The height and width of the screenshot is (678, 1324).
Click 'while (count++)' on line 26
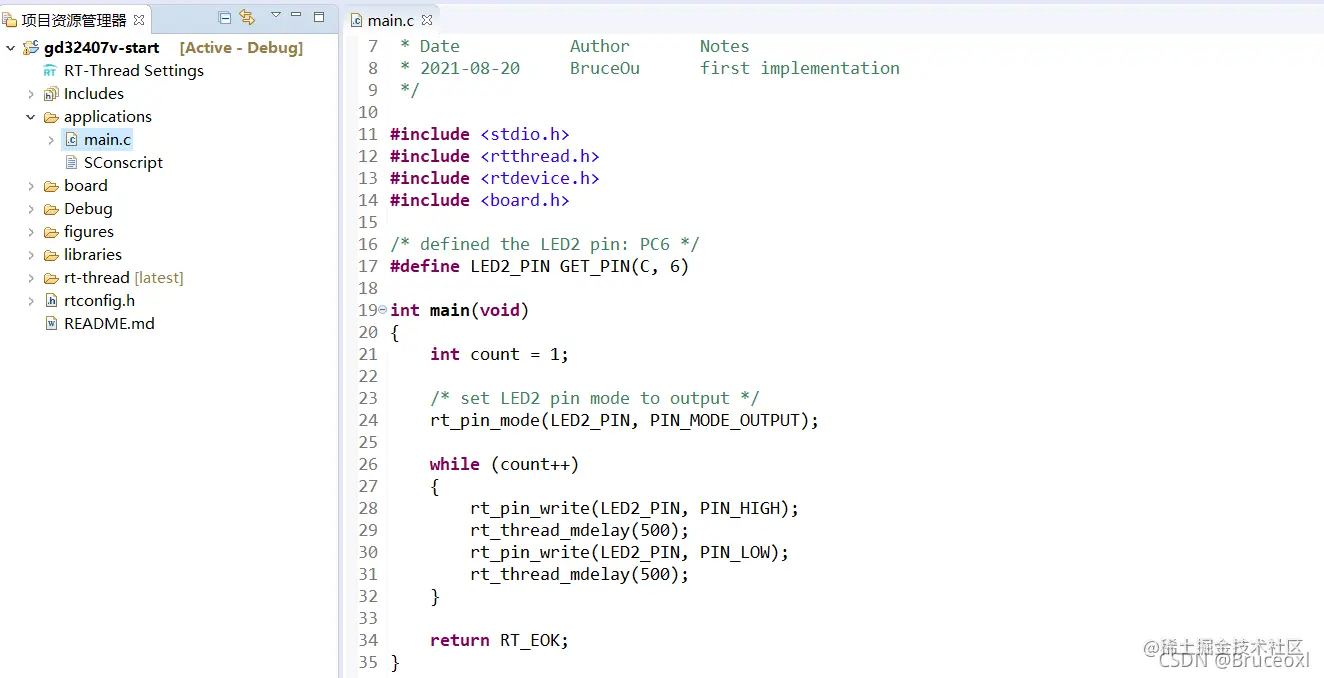(504, 464)
